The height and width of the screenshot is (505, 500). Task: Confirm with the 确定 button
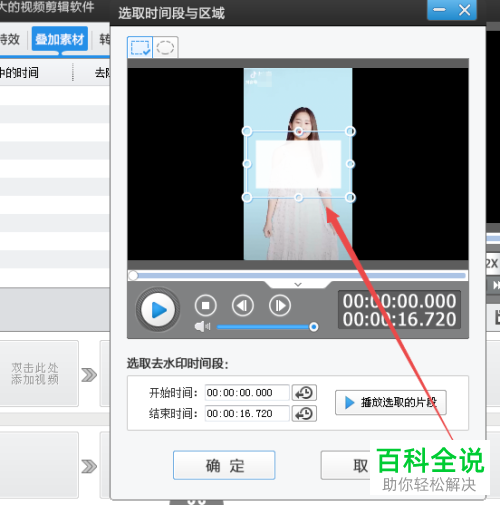[x=224, y=465]
